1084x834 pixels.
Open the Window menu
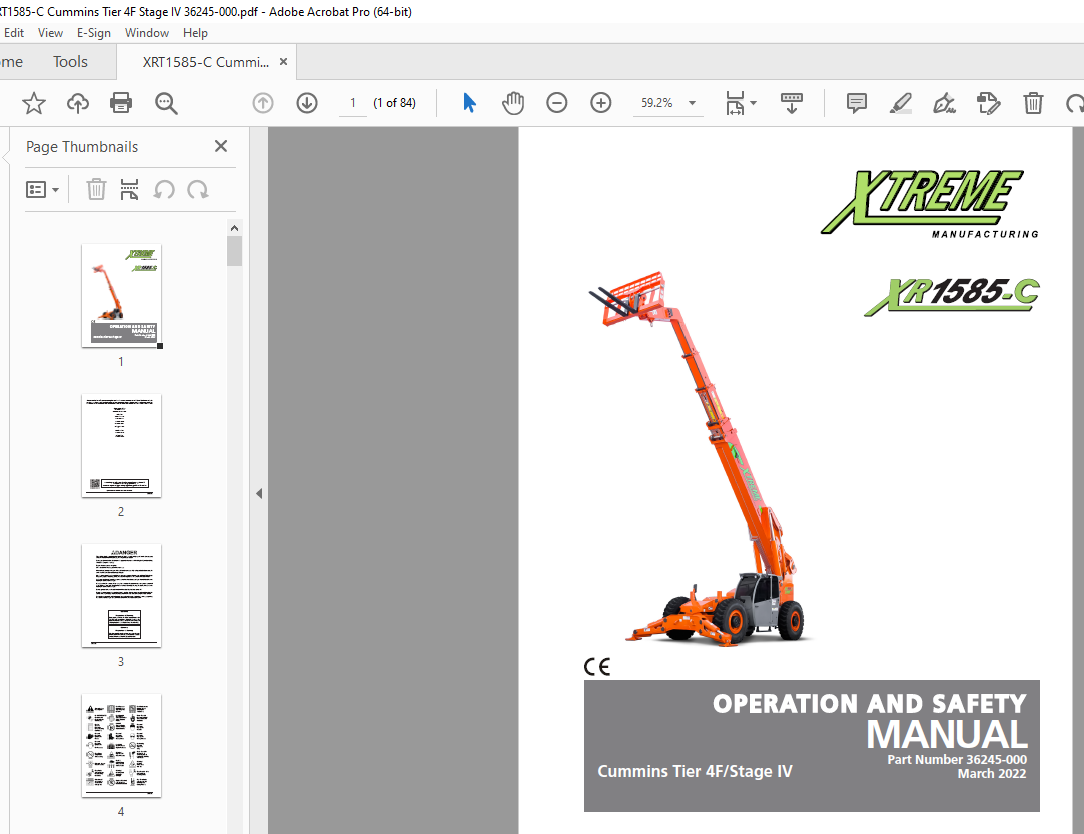[x=147, y=33]
